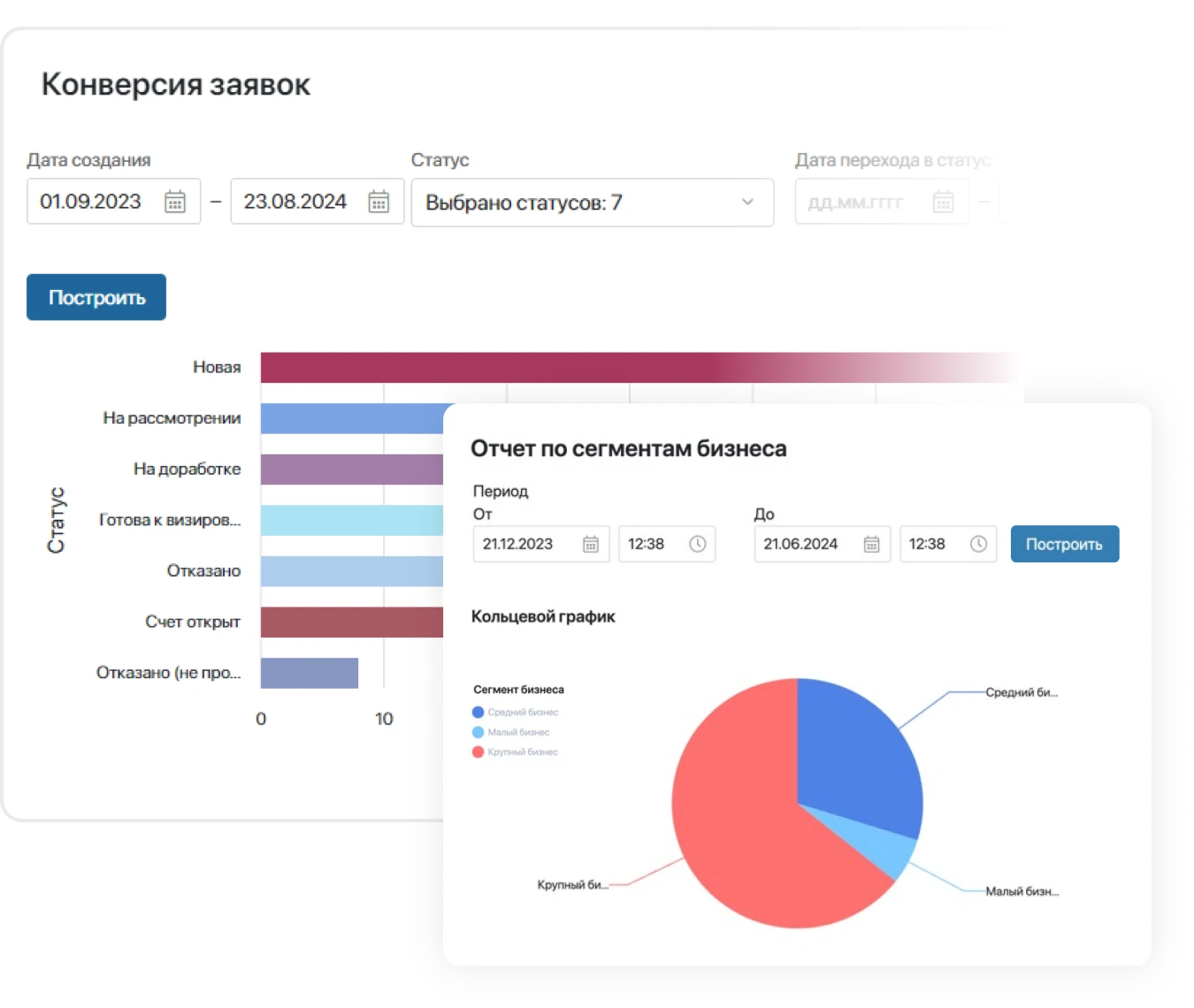
Task: Open clock picker for period start time
Action: [x=699, y=544]
